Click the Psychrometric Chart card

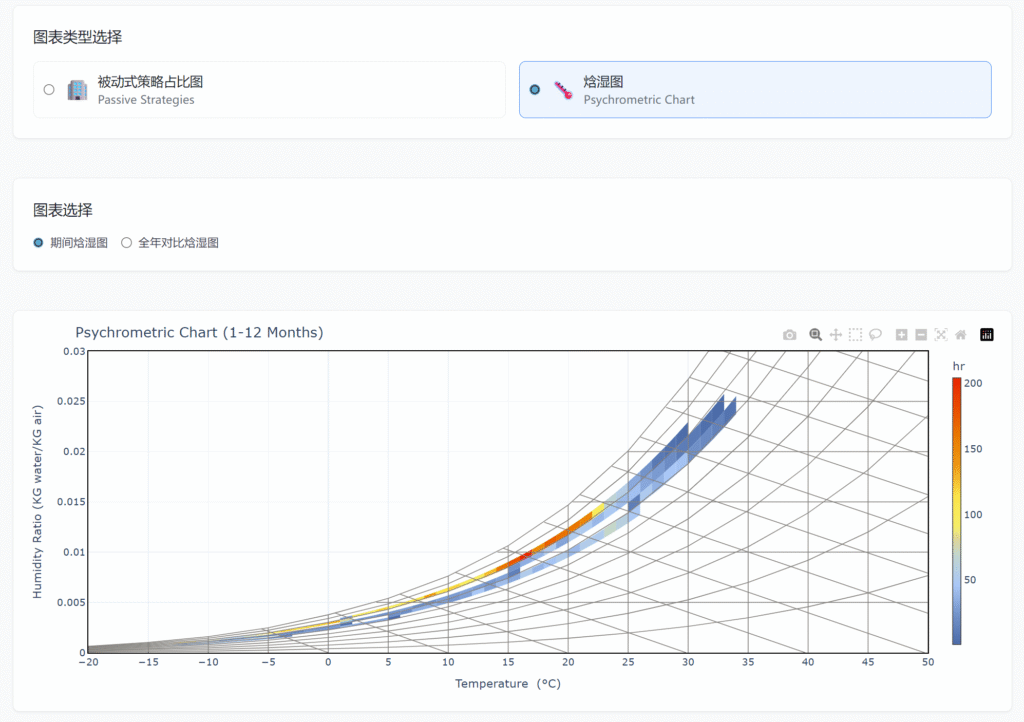(x=755, y=90)
